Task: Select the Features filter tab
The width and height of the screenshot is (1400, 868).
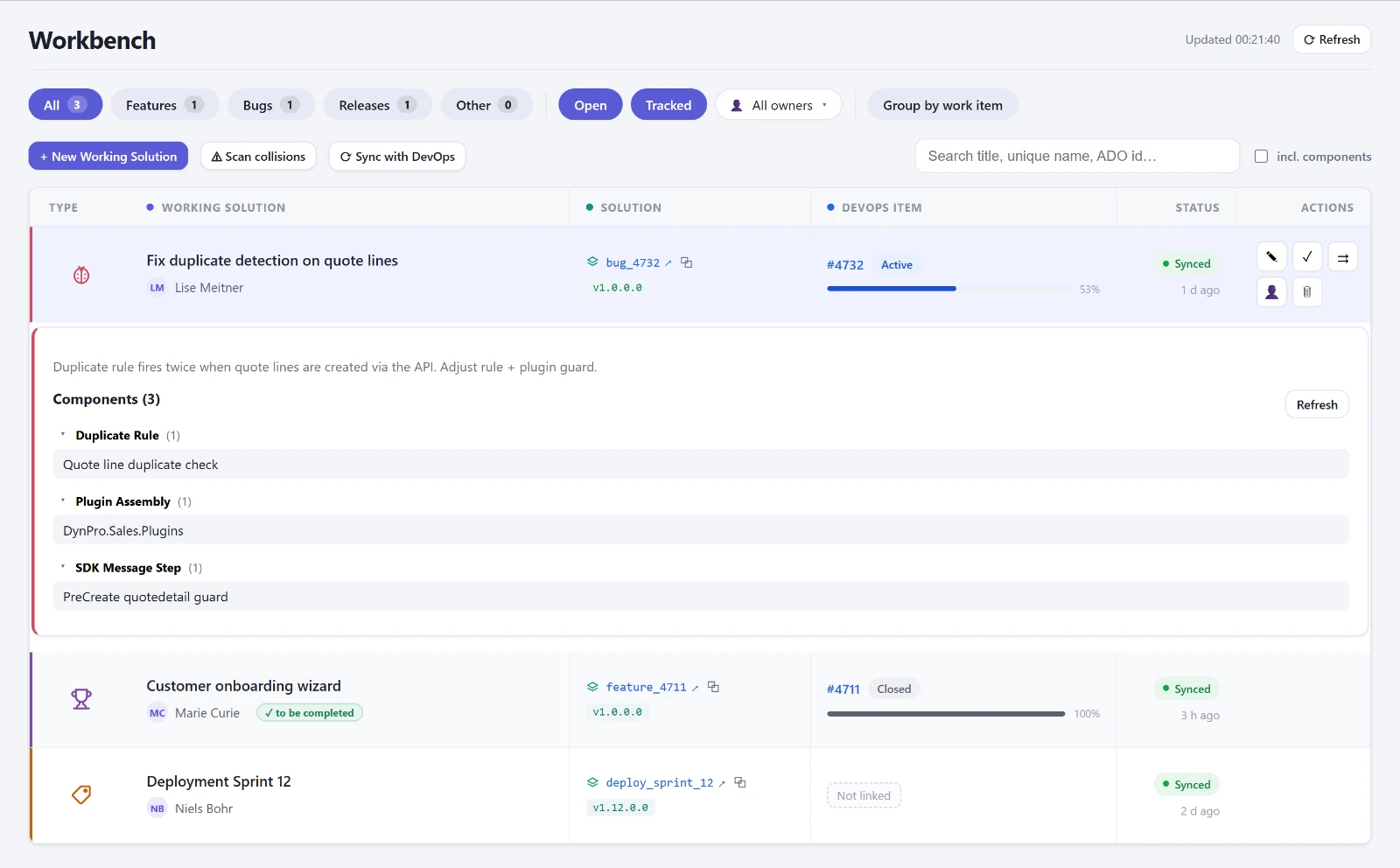Action: coord(165,105)
